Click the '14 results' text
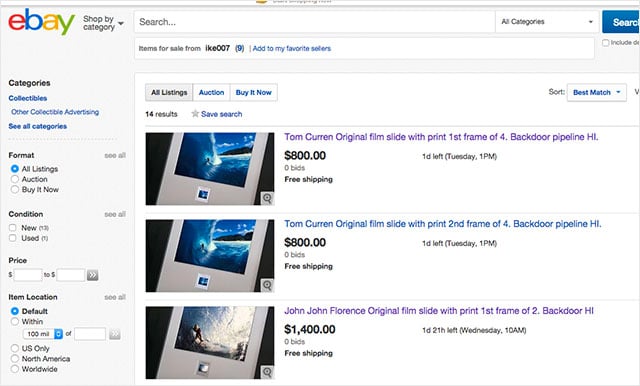The height and width of the screenshot is (386, 640). coord(161,114)
